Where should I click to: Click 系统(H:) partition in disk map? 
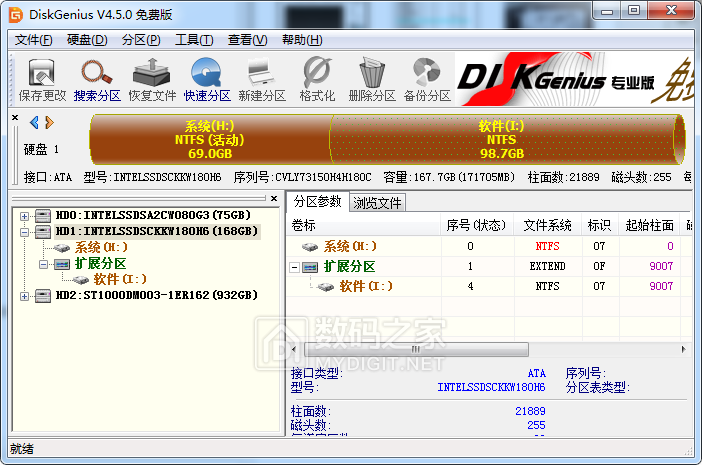point(210,139)
